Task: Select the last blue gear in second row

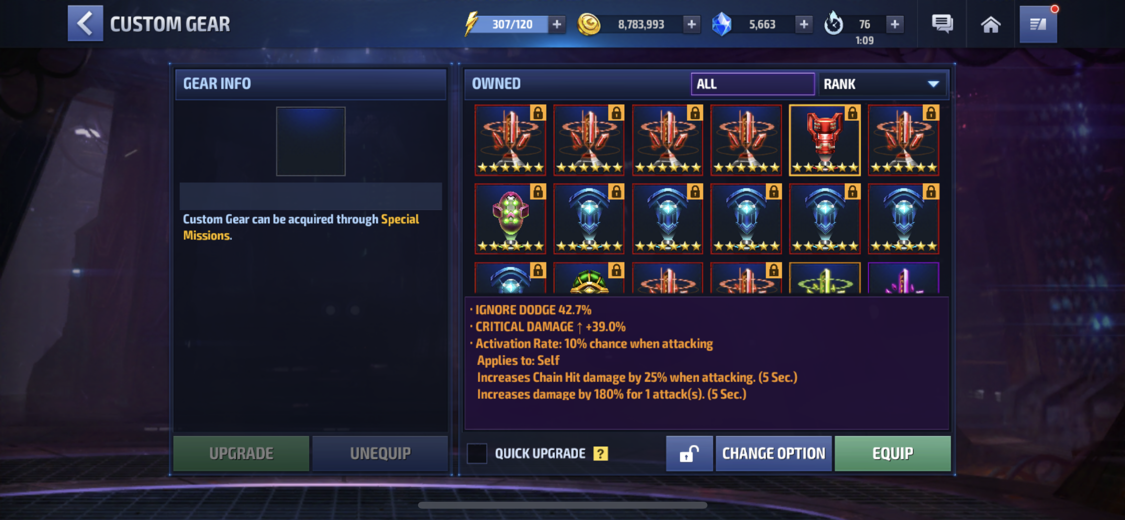Action: [x=903, y=219]
